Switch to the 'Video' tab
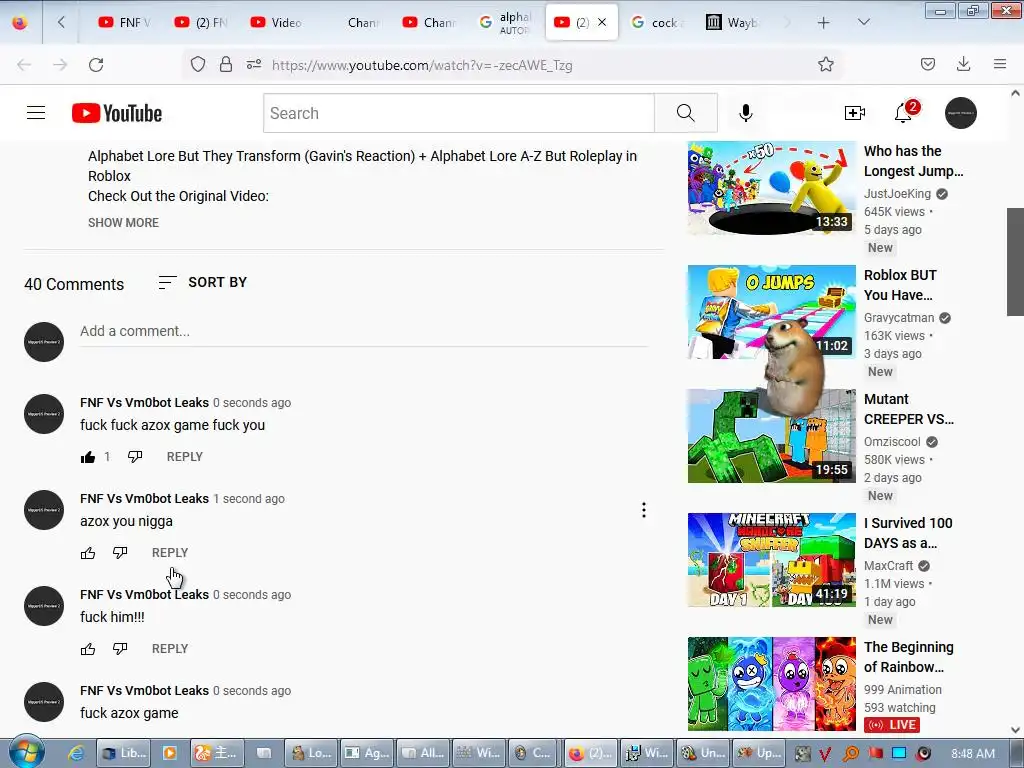 pos(277,22)
